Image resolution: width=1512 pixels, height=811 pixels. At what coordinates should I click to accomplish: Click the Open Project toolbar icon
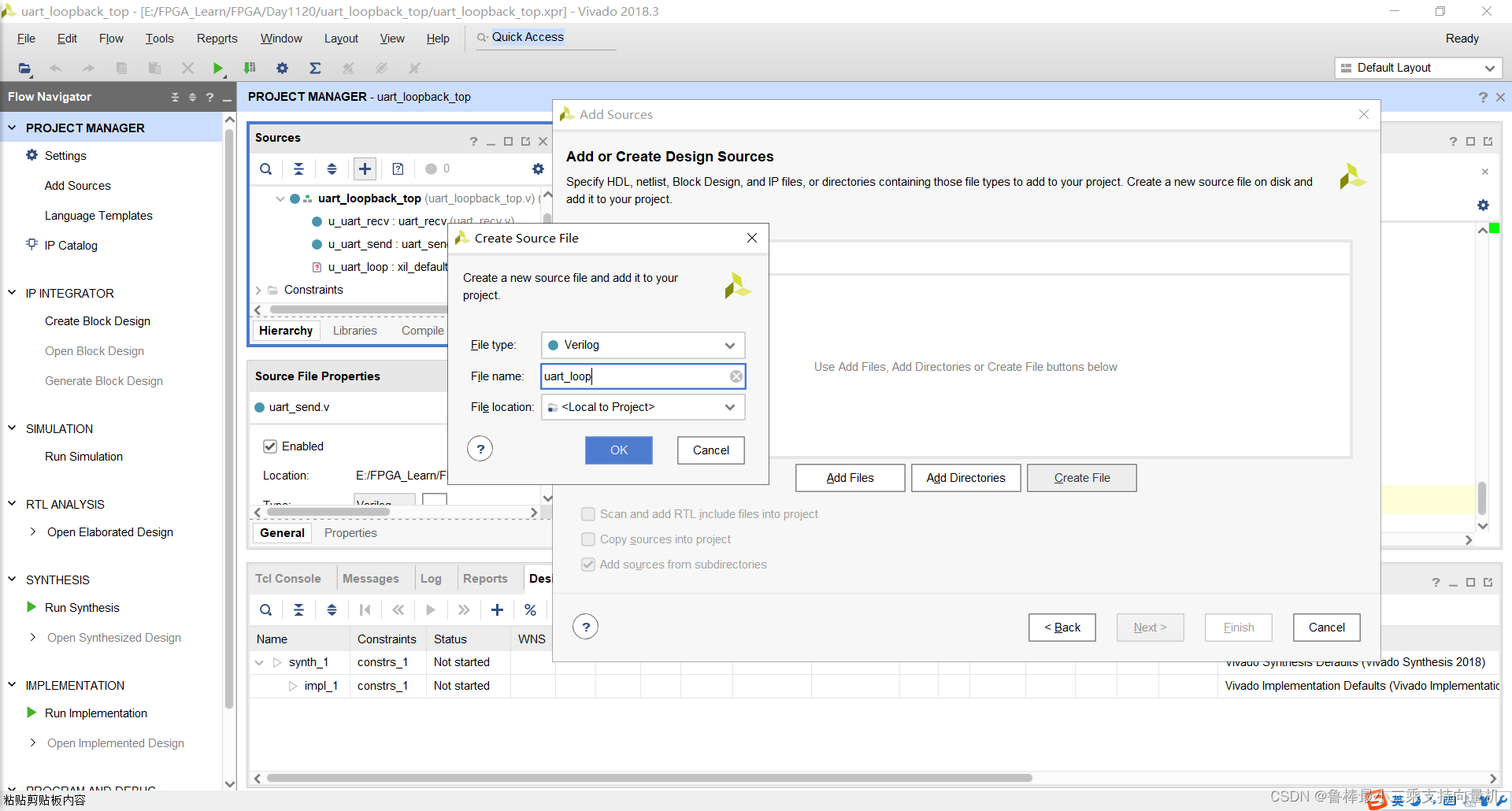click(24, 69)
